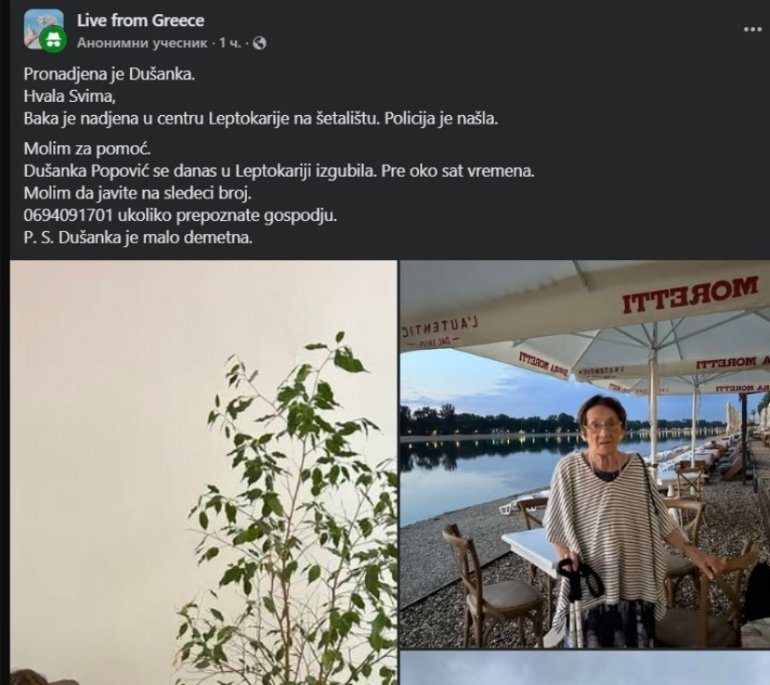Open the partially visible photo below the lake photo
The image size is (770, 685).
(x=585, y=668)
